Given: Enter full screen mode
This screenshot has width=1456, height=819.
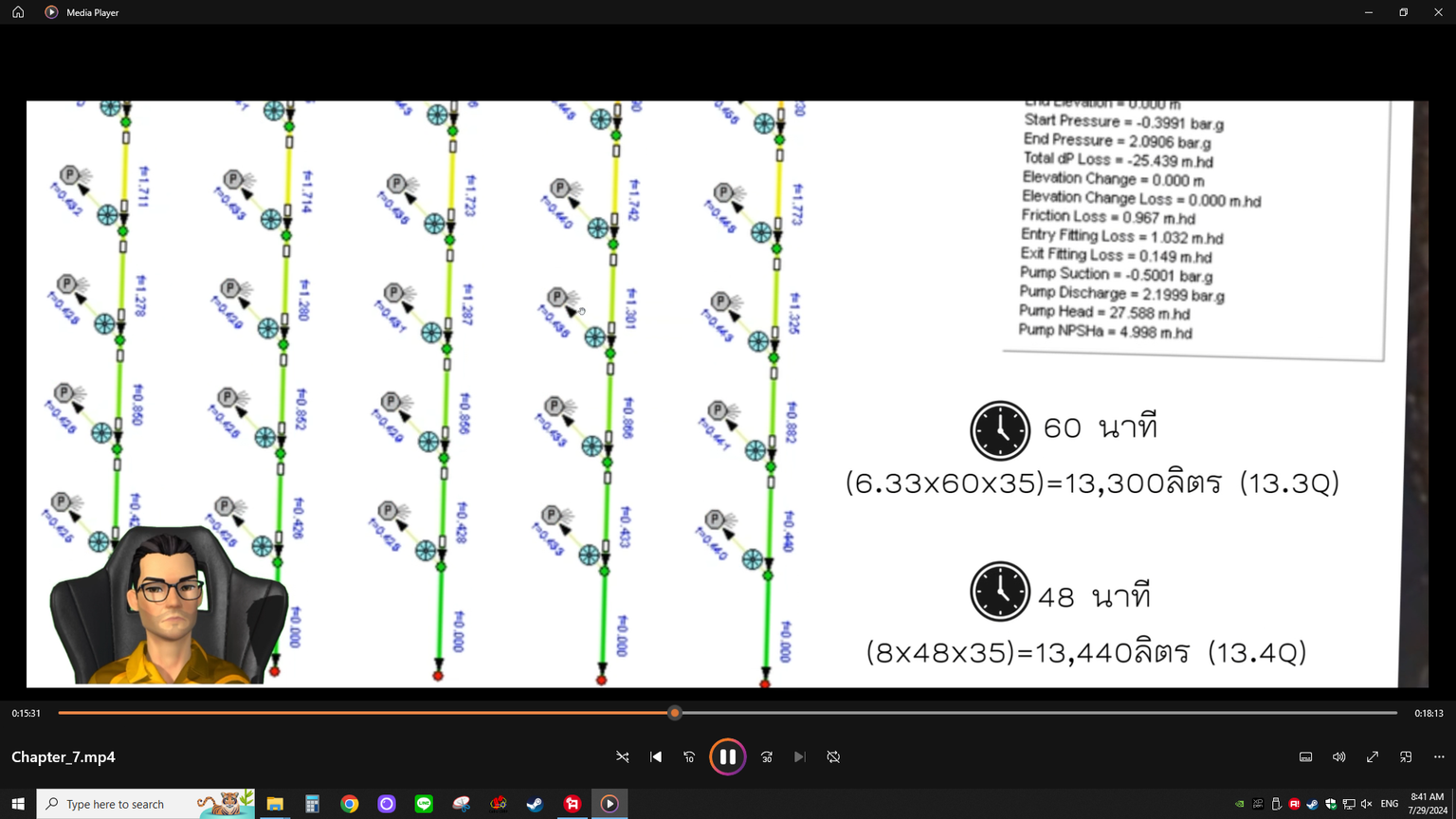Looking at the screenshot, I should point(1372,756).
